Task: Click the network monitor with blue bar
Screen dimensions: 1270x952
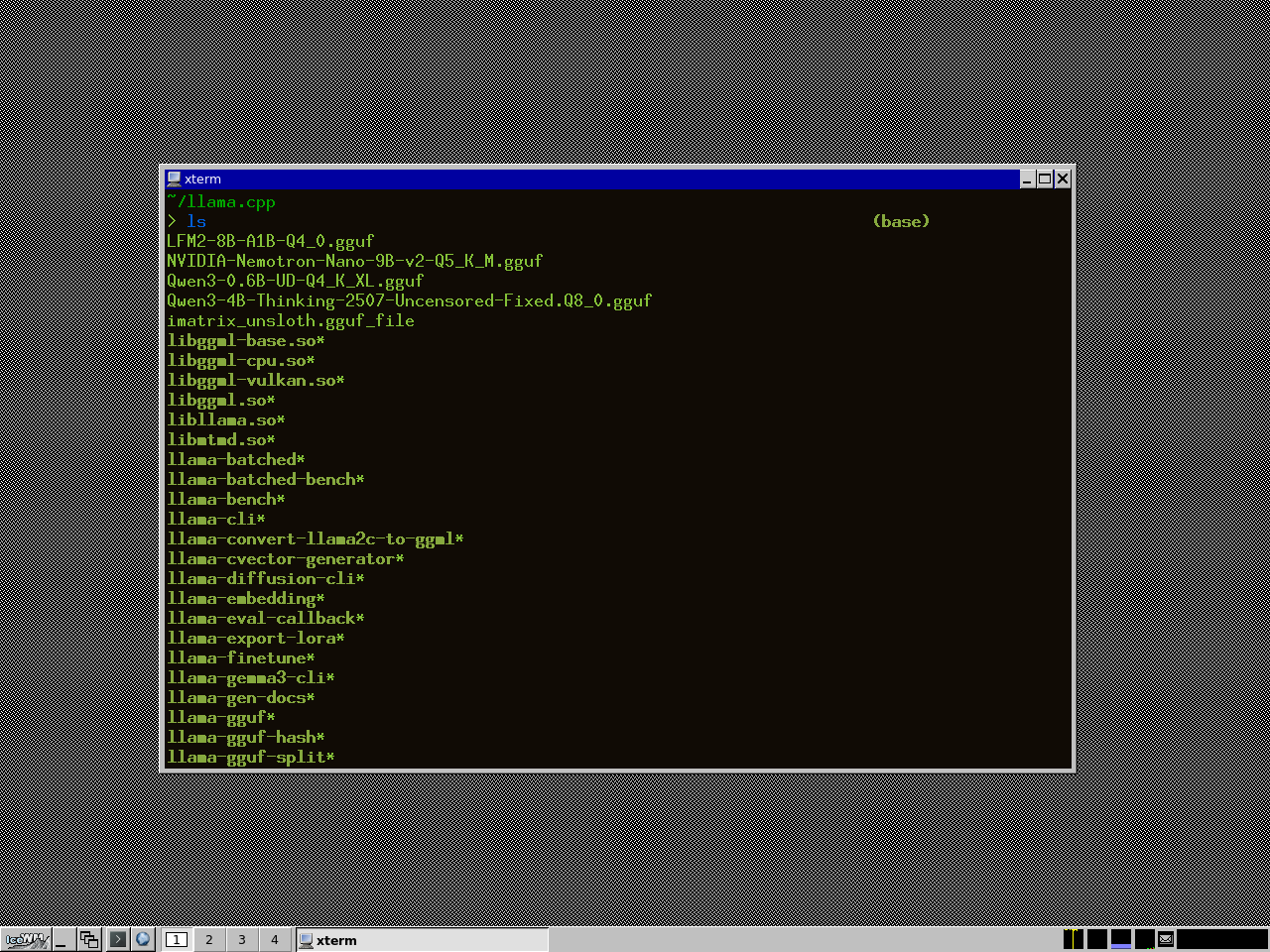Action: 1120,938
